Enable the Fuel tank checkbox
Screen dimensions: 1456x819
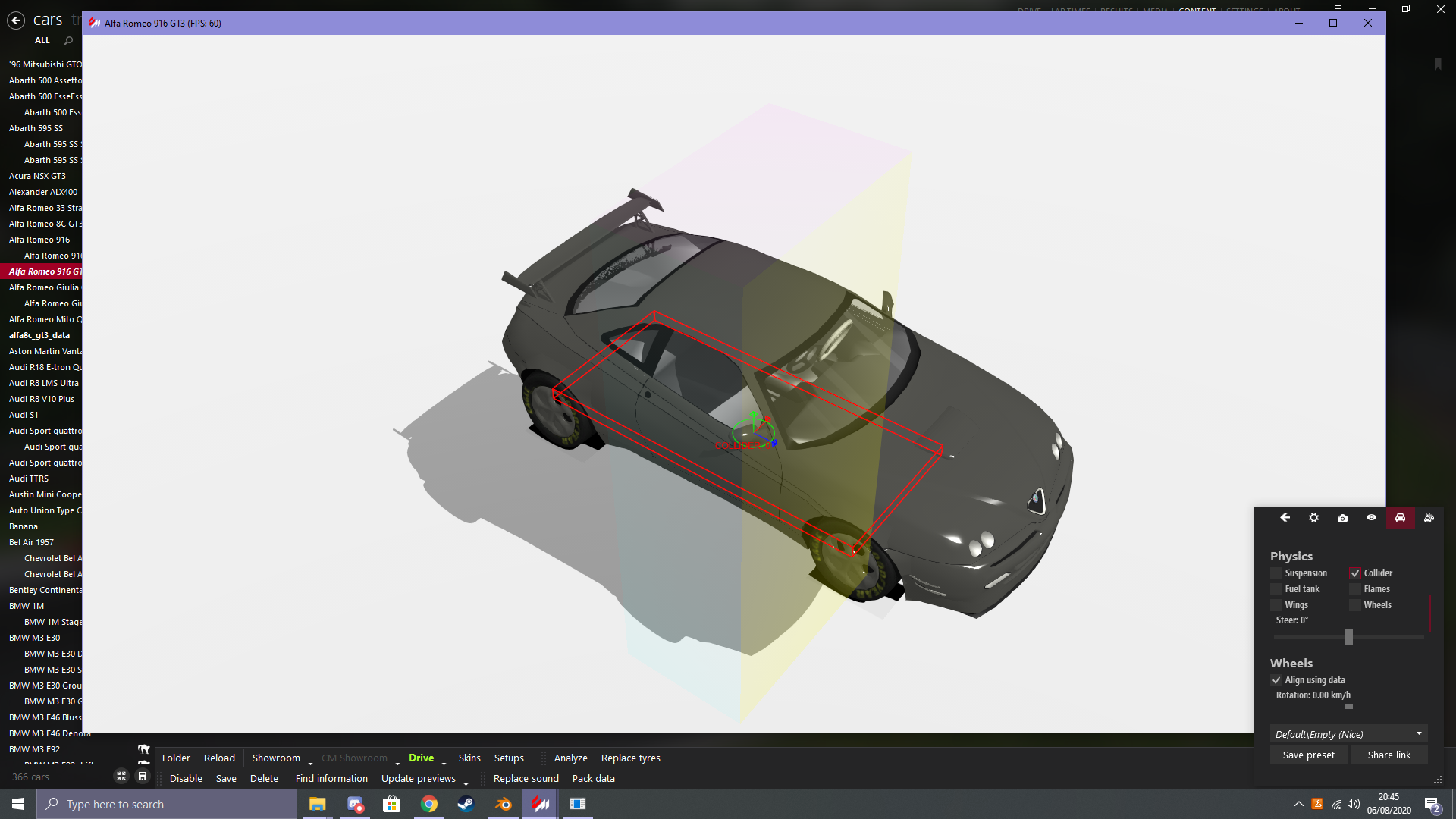(1276, 589)
